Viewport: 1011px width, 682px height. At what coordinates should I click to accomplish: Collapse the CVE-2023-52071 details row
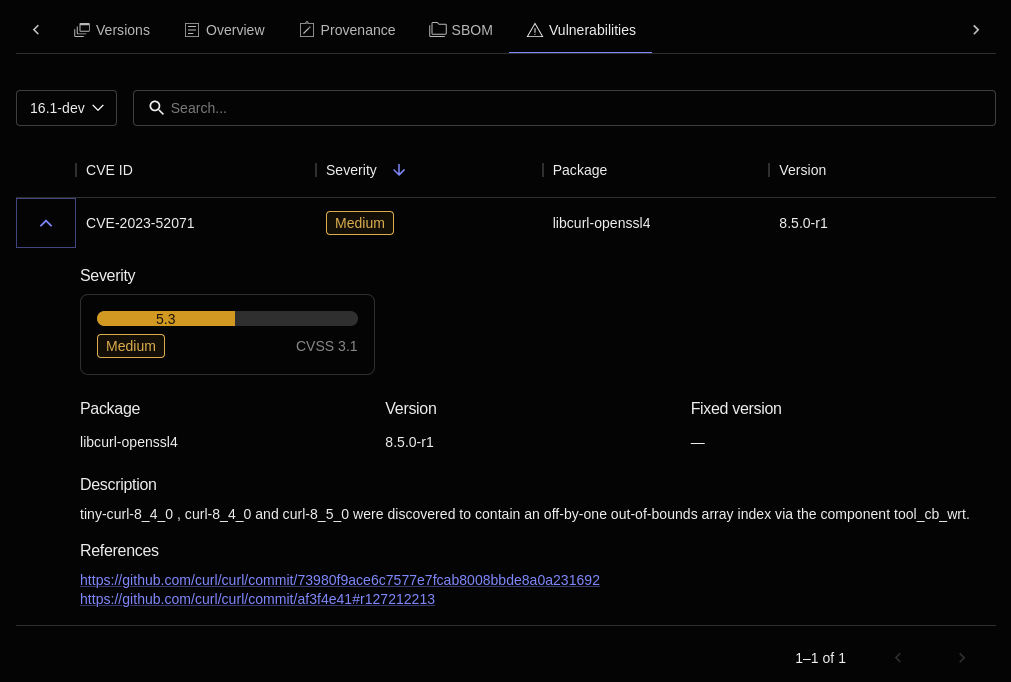coord(45,222)
